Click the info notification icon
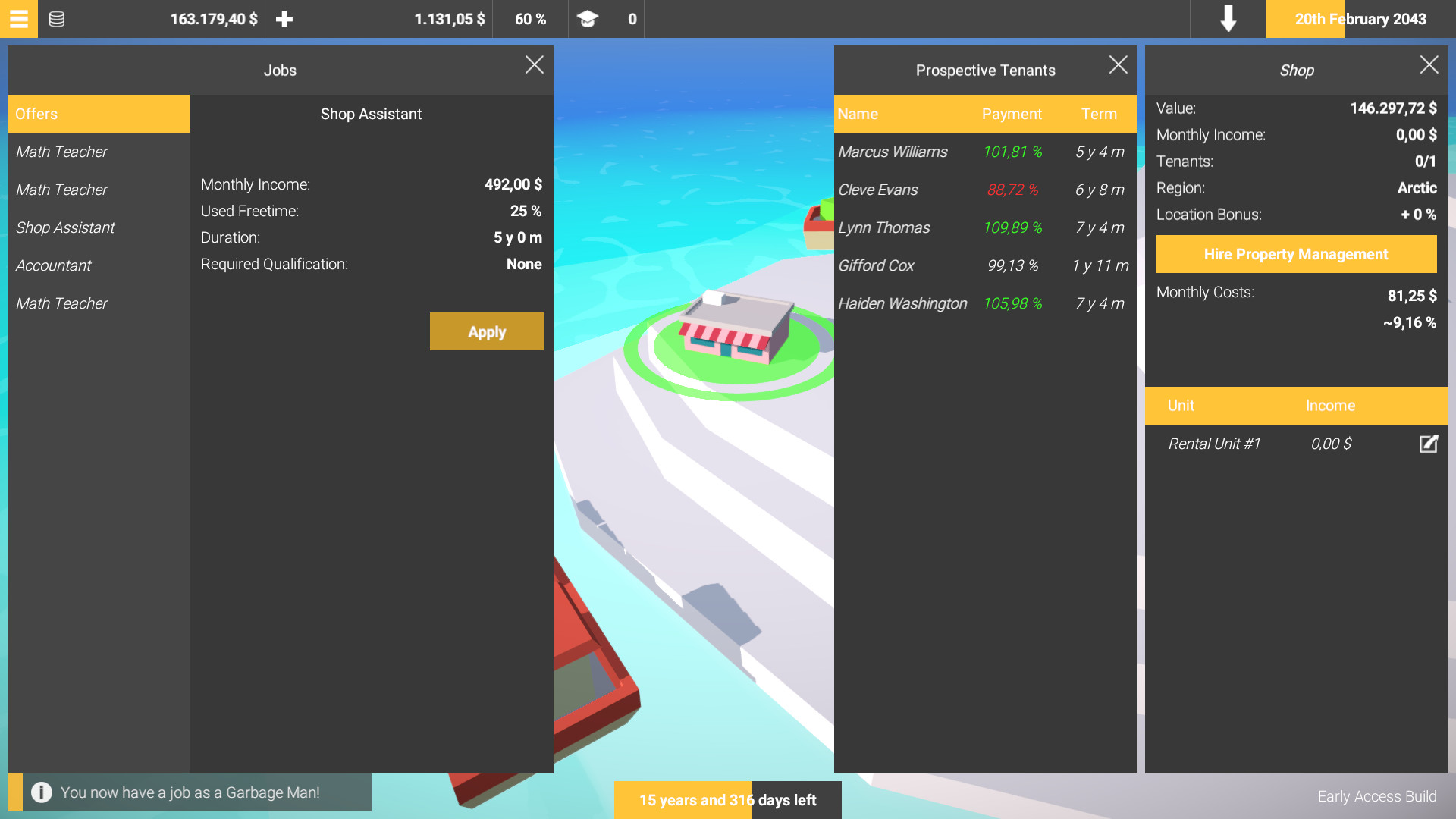This screenshot has width=1456, height=819. pyautogui.click(x=42, y=792)
